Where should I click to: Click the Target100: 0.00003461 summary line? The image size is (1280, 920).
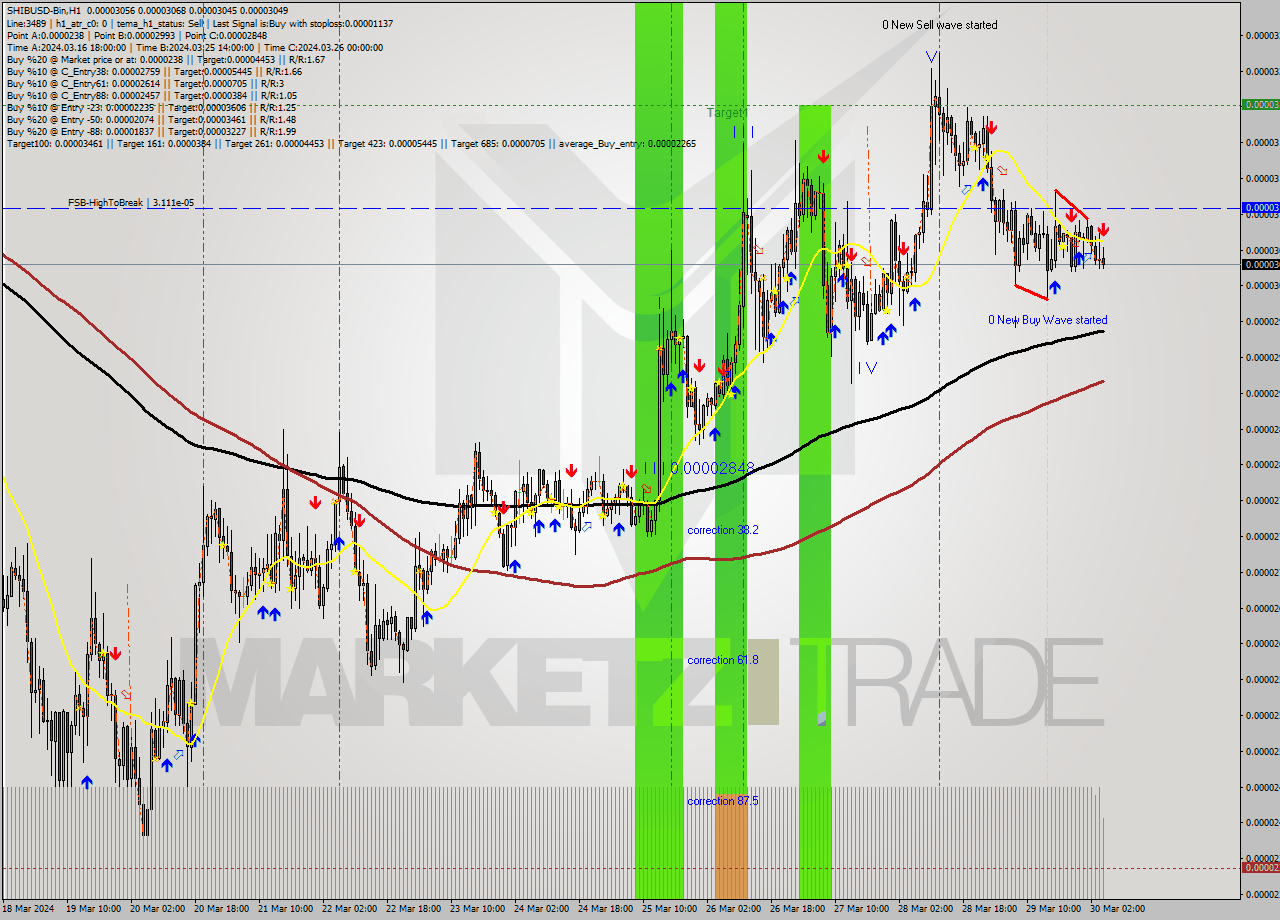[351, 143]
